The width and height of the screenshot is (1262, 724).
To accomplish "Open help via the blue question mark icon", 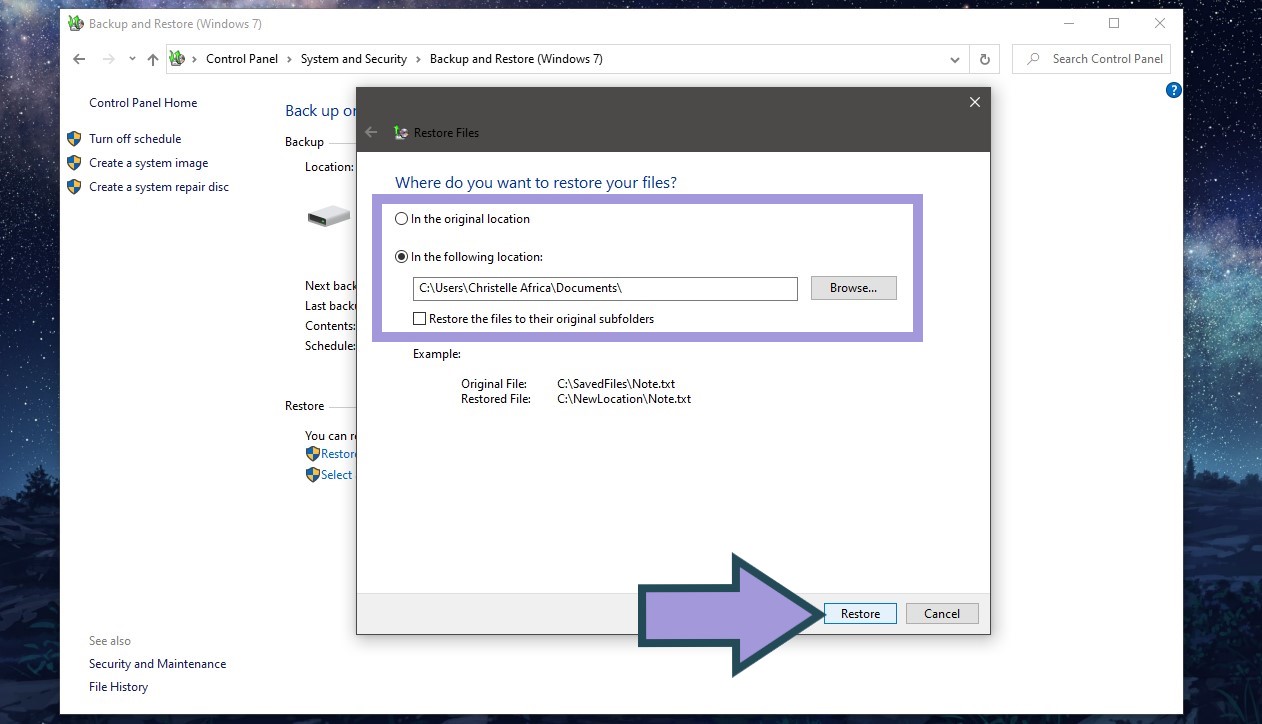I will (1174, 90).
